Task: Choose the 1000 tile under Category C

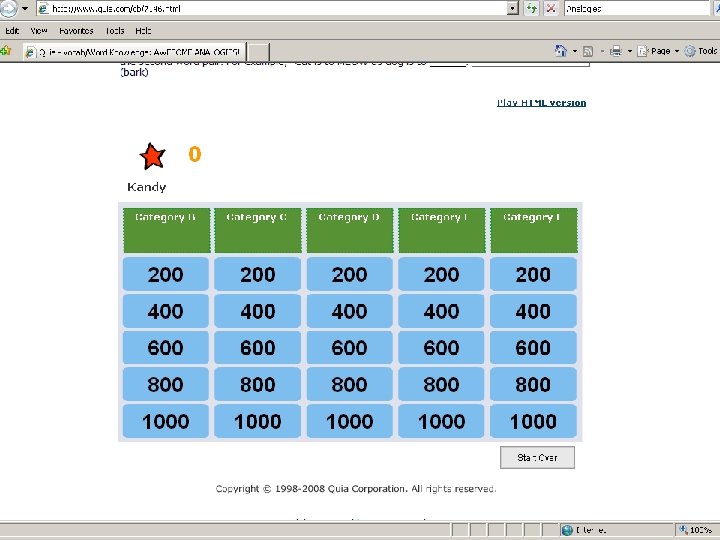Action: (x=258, y=421)
